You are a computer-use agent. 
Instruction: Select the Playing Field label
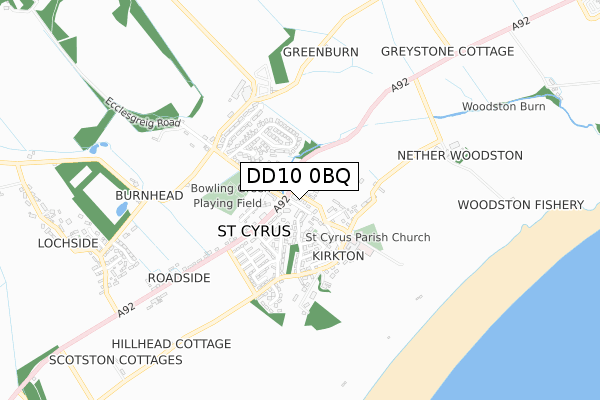(x=227, y=203)
